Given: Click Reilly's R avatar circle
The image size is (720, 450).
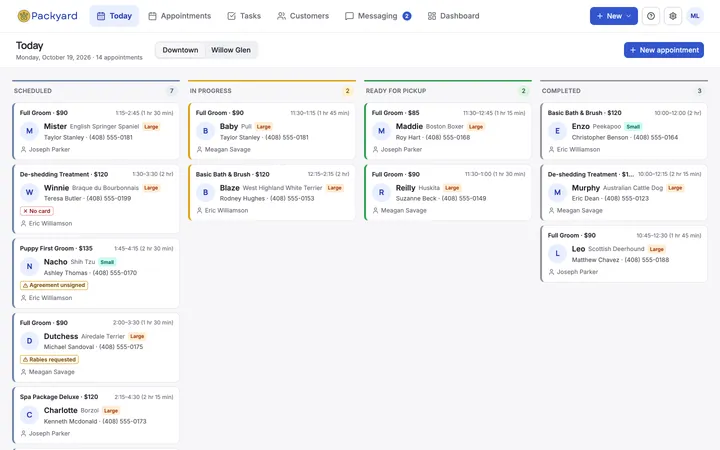Looking at the screenshot, I should pos(381,192).
